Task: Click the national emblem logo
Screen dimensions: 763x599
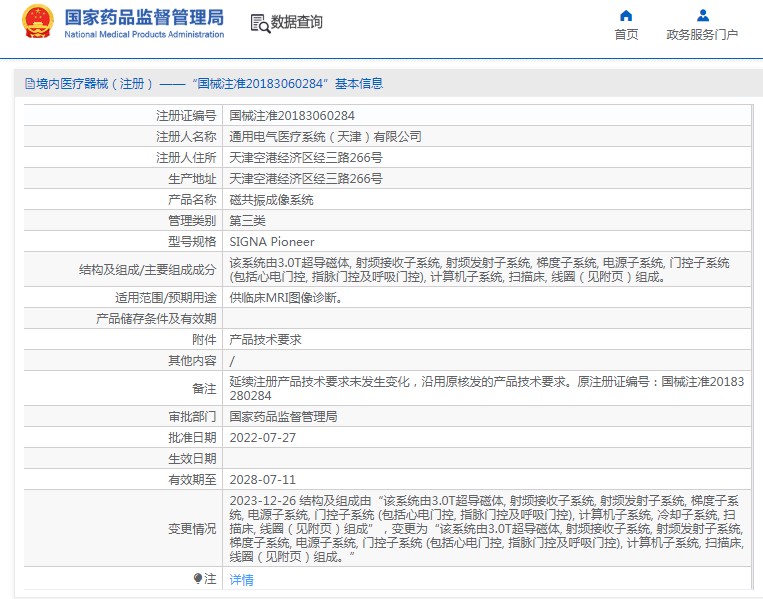Action: click(x=38, y=22)
